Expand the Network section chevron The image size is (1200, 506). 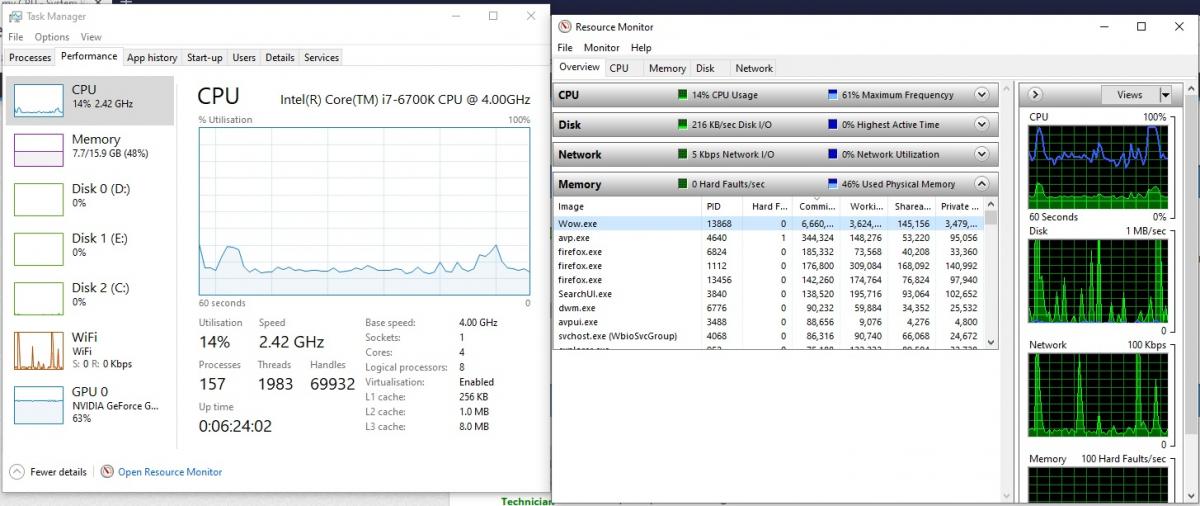coord(981,154)
